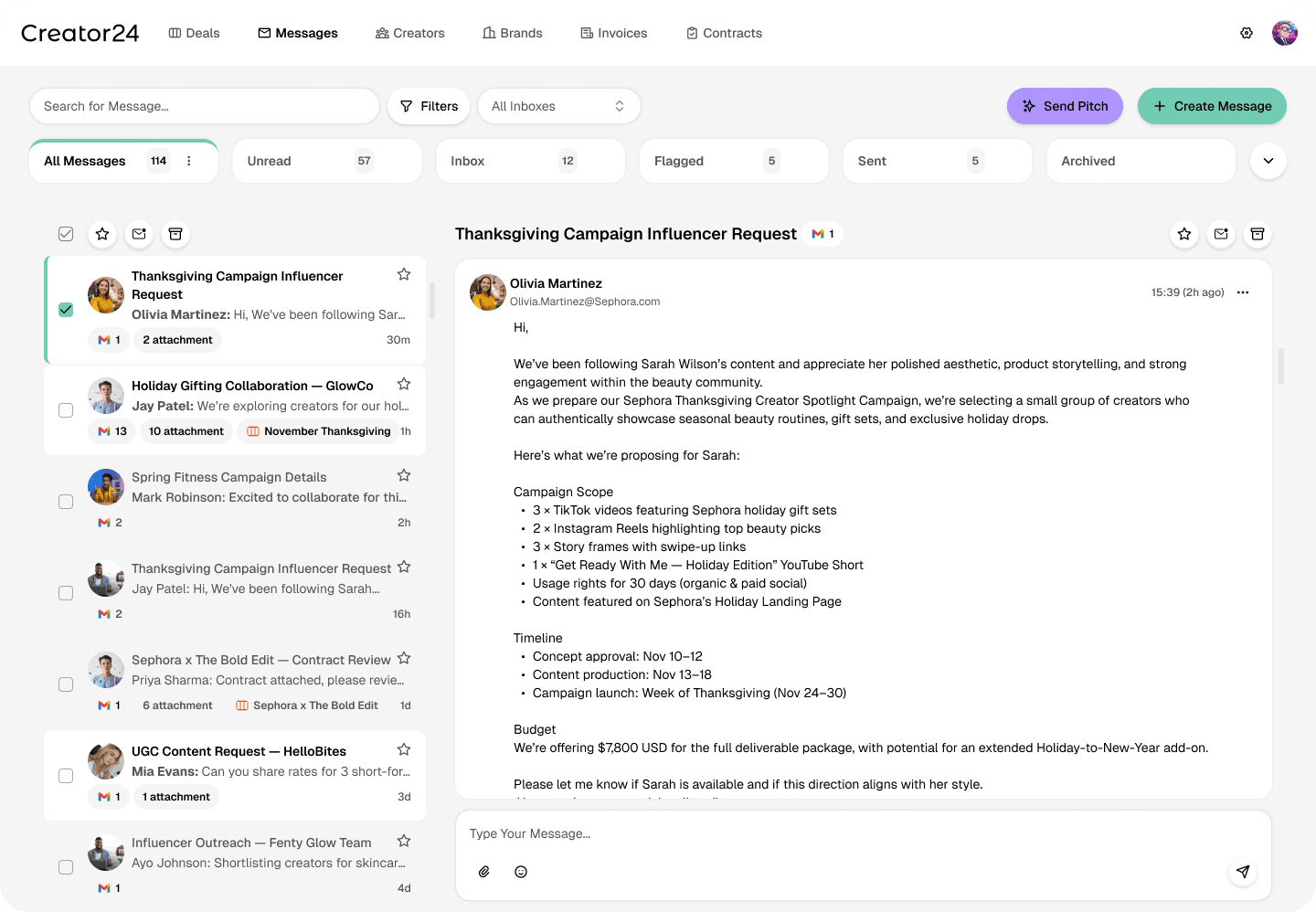This screenshot has height=912, width=1316.
Task: Archive selected messages in list toolbar
Action: tap(175, 234)
